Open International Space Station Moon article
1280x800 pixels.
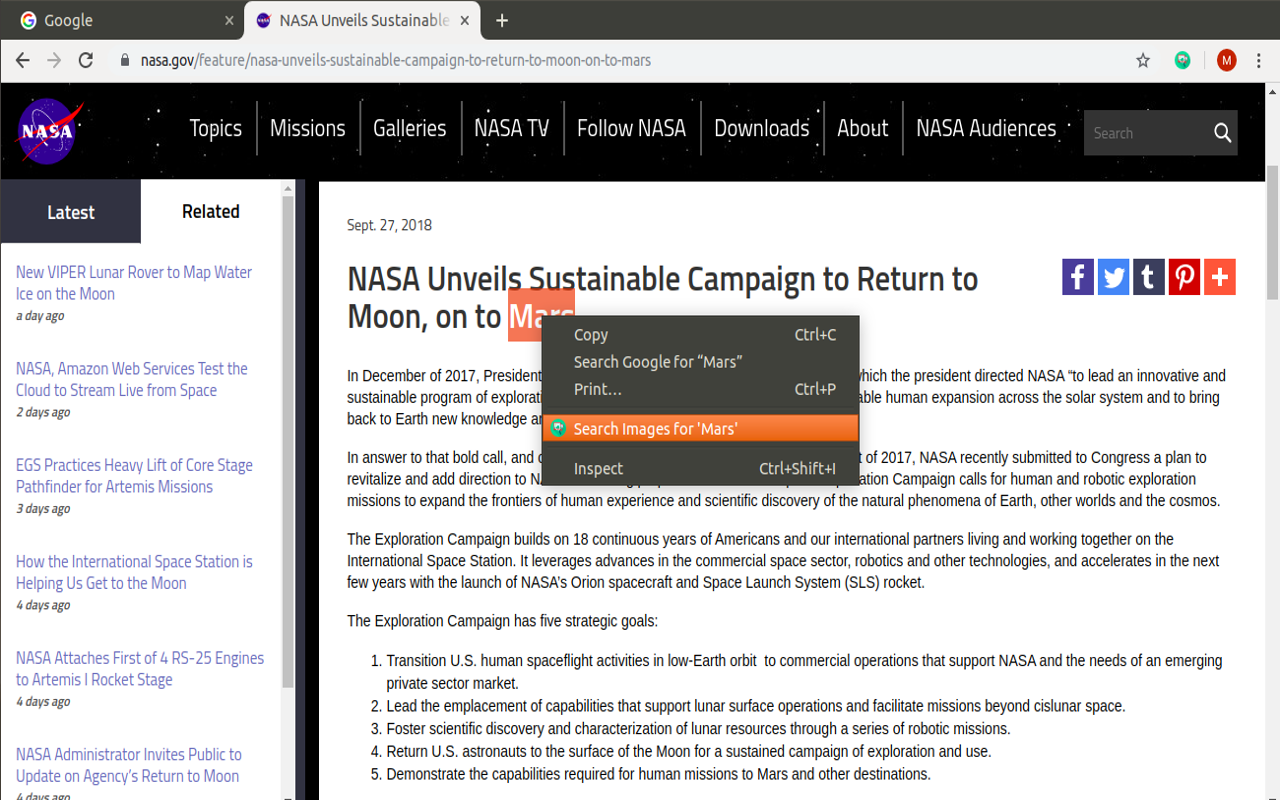point(134,572)
